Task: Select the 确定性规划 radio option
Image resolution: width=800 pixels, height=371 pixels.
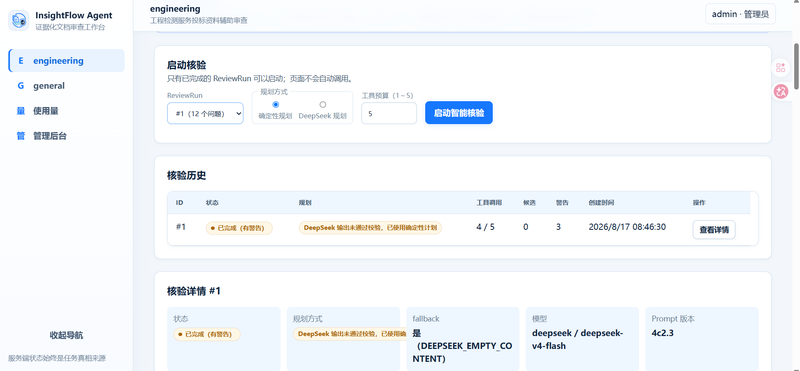Action: tap(276, 105)
